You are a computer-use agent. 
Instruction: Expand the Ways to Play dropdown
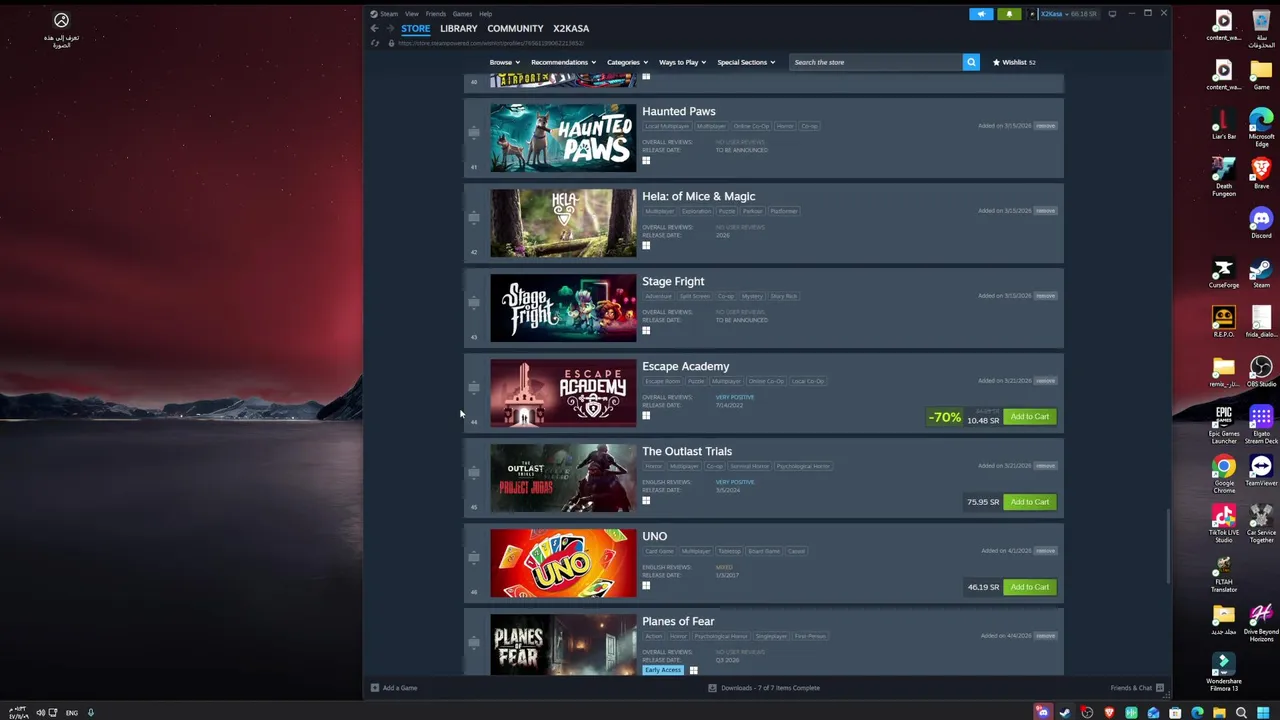[x=682, y=62]
